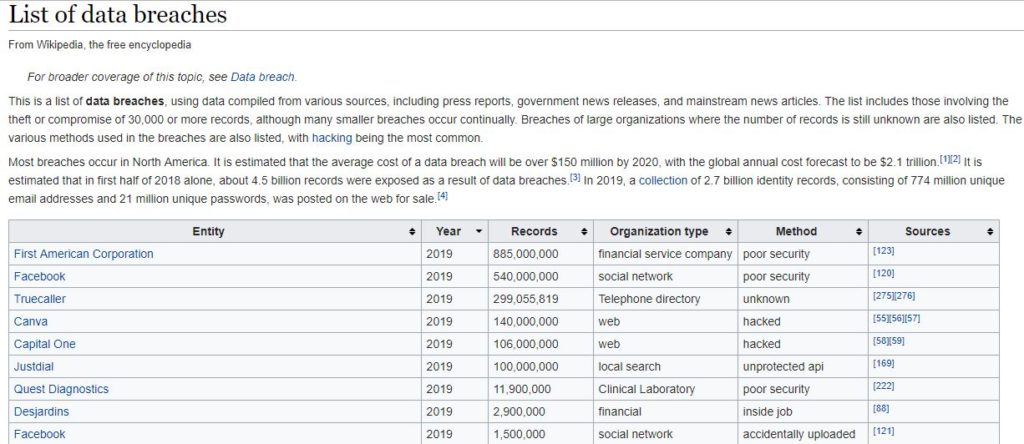Image resolution: width=1024 pixels, height=444 pixels.
Task: Click citation [4] after 'for sale'
Action: coord(442,195)
